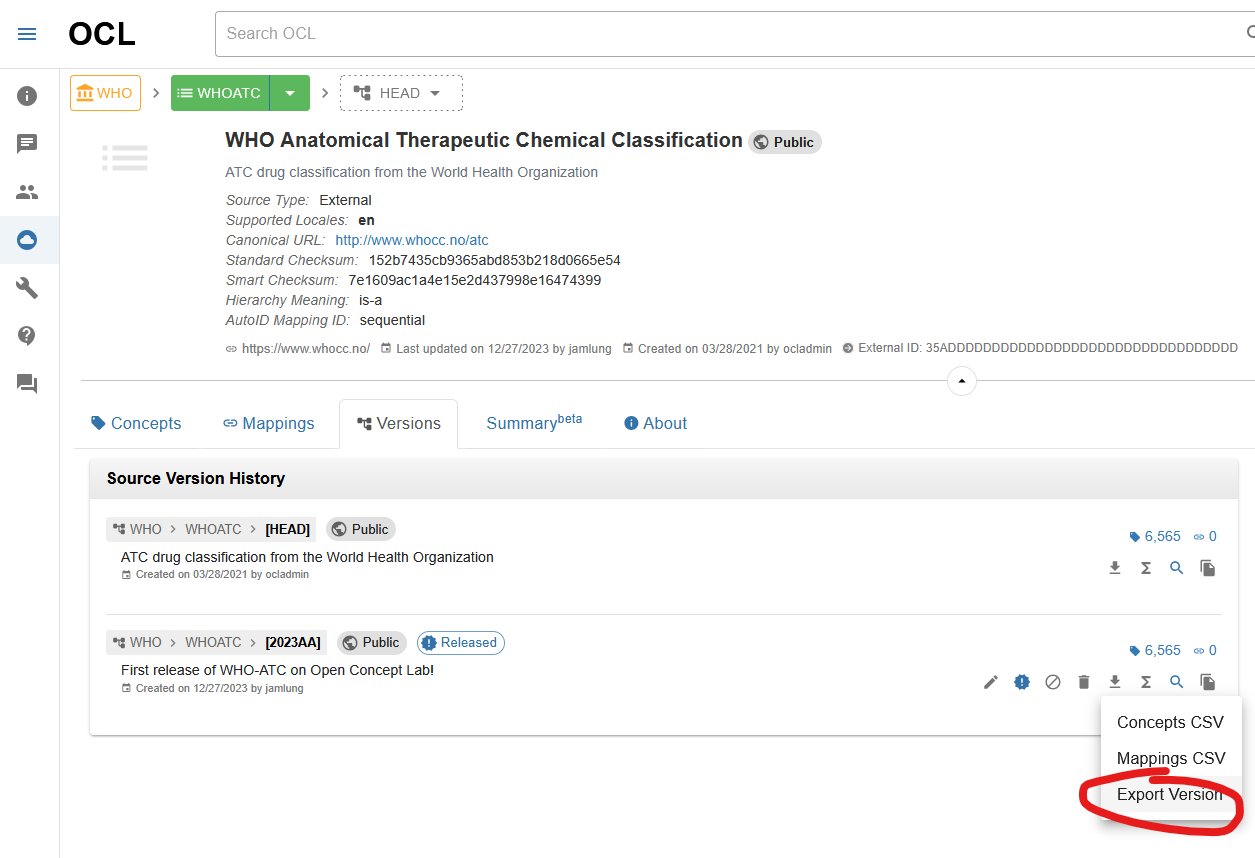
Task: Retire the 2023AA version
Action: 1053,682
